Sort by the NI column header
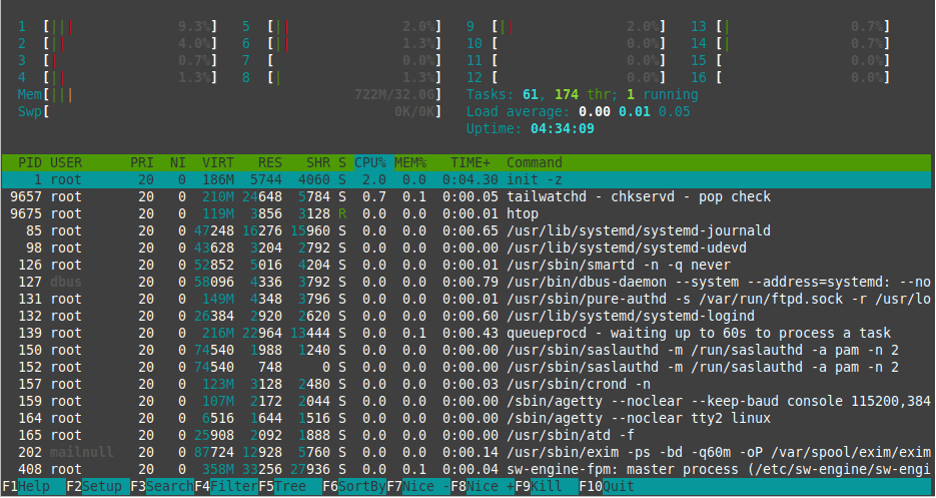Image resolution: width=936 pixels, height=498 pixels. tap(178, 162)
